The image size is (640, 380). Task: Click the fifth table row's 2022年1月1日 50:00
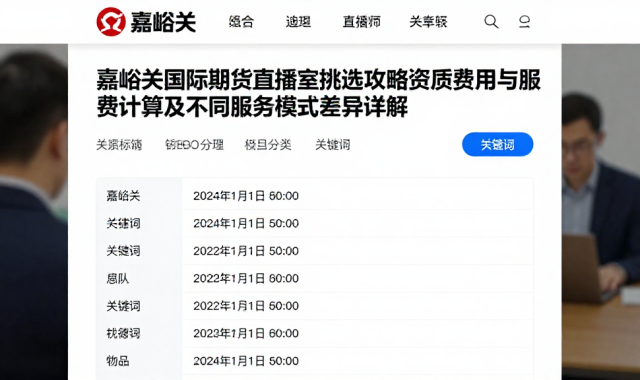coord(246,306)
